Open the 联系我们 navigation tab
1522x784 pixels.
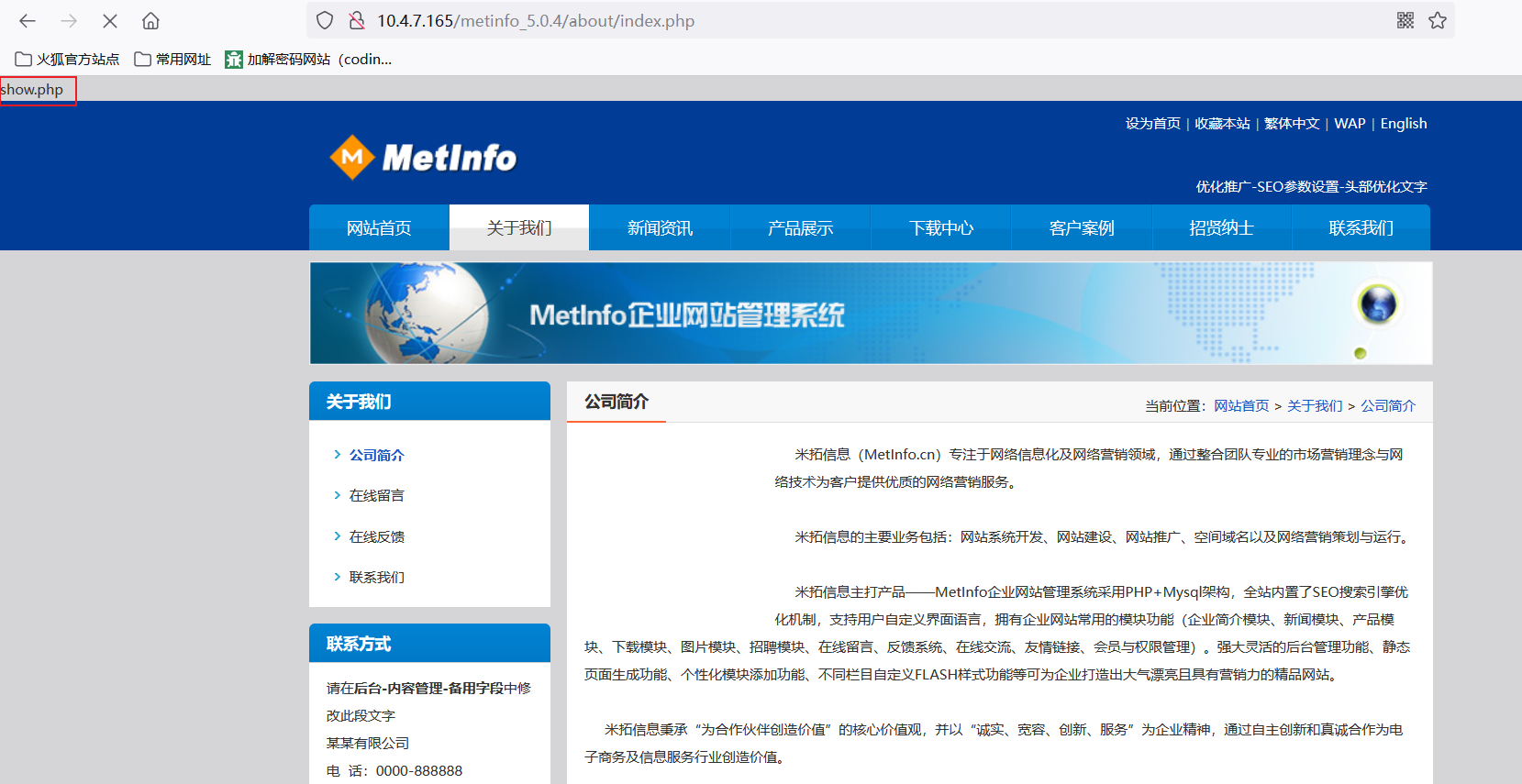click(x=1361, y=227)
